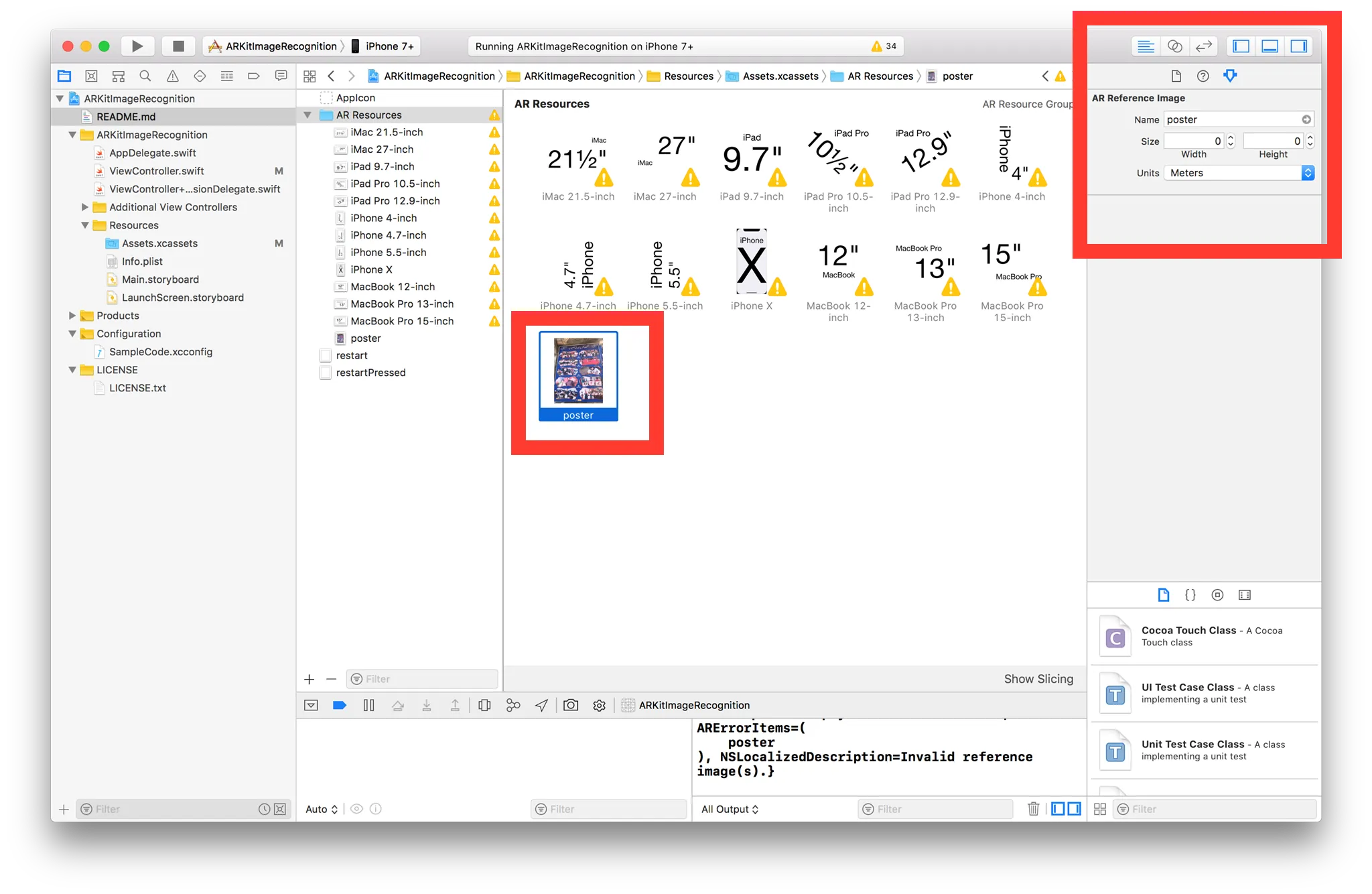Collapse the AR Resources group
The height and width of the screenshot is (894, 1372).
point(307,115)
